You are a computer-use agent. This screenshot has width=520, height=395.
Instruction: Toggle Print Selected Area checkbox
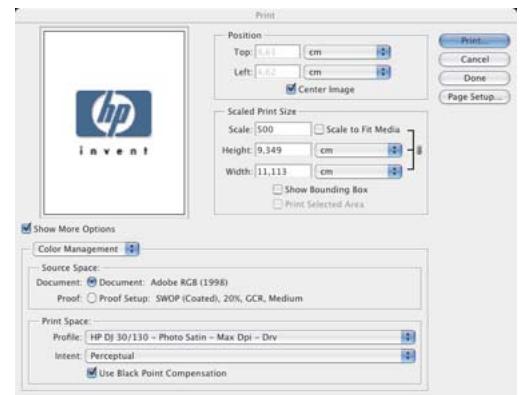[277, 204]
